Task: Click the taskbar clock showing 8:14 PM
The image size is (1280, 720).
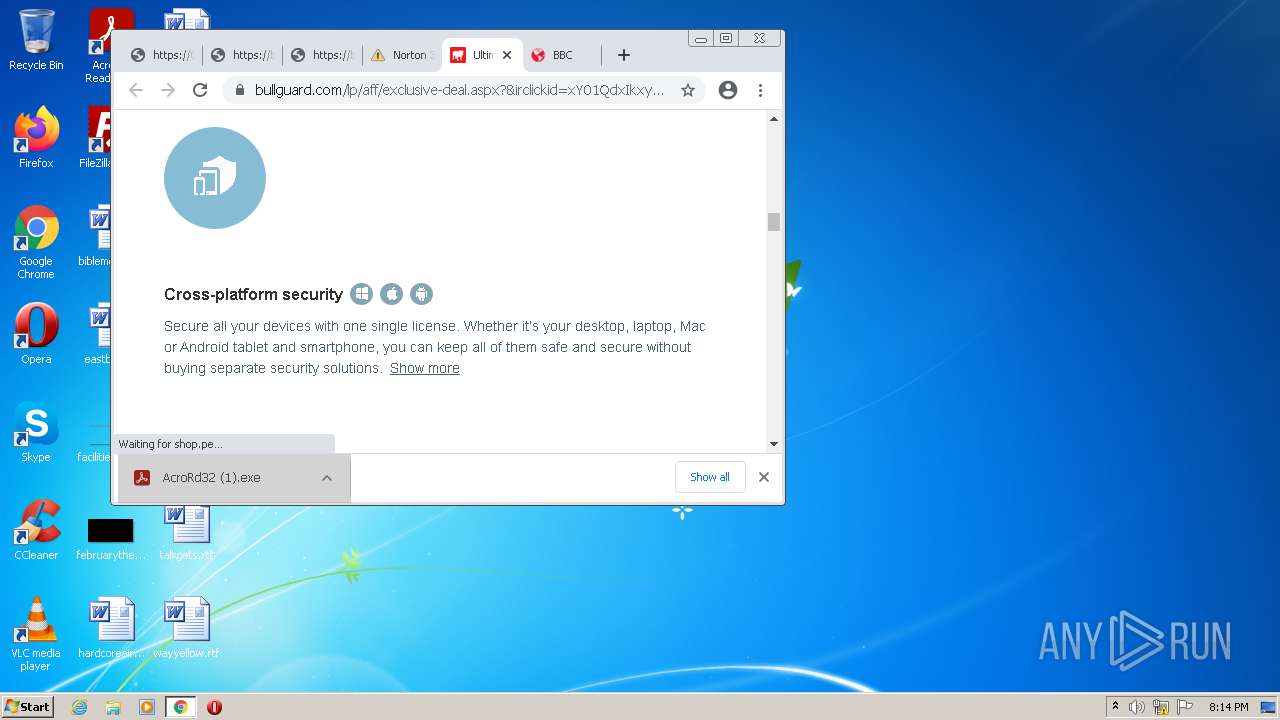Action: click(1228, 707)
